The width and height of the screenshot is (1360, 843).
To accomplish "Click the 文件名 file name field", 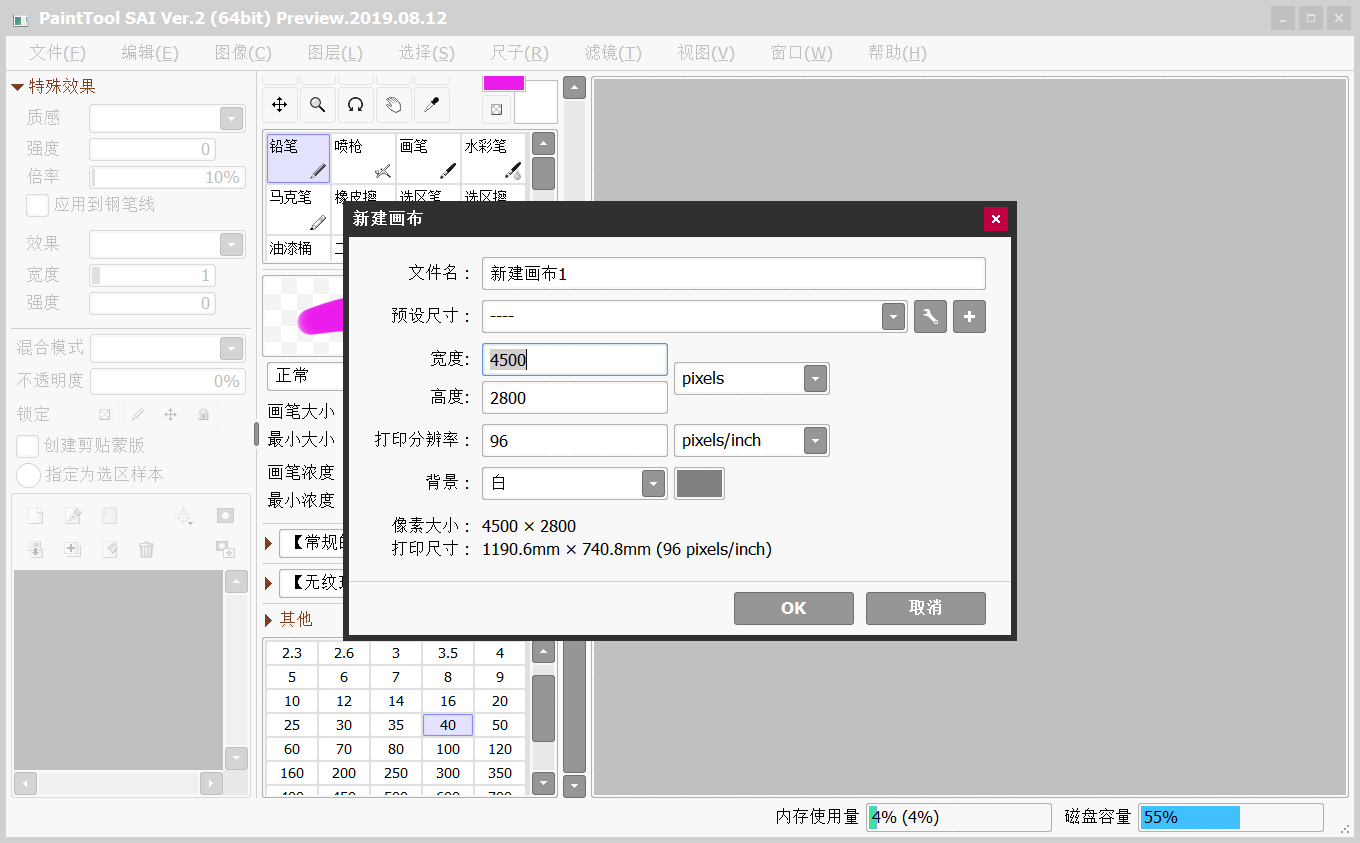I will pos(734,274).
